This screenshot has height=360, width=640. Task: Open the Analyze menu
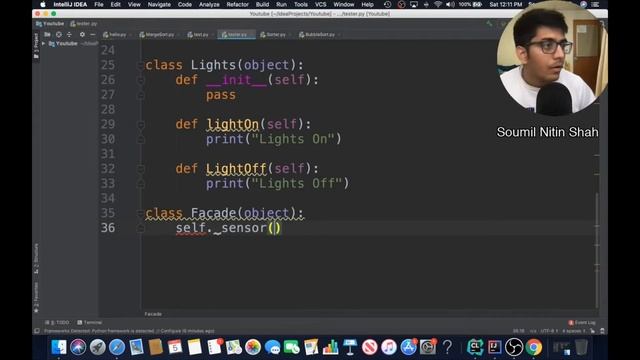point(209,4)
